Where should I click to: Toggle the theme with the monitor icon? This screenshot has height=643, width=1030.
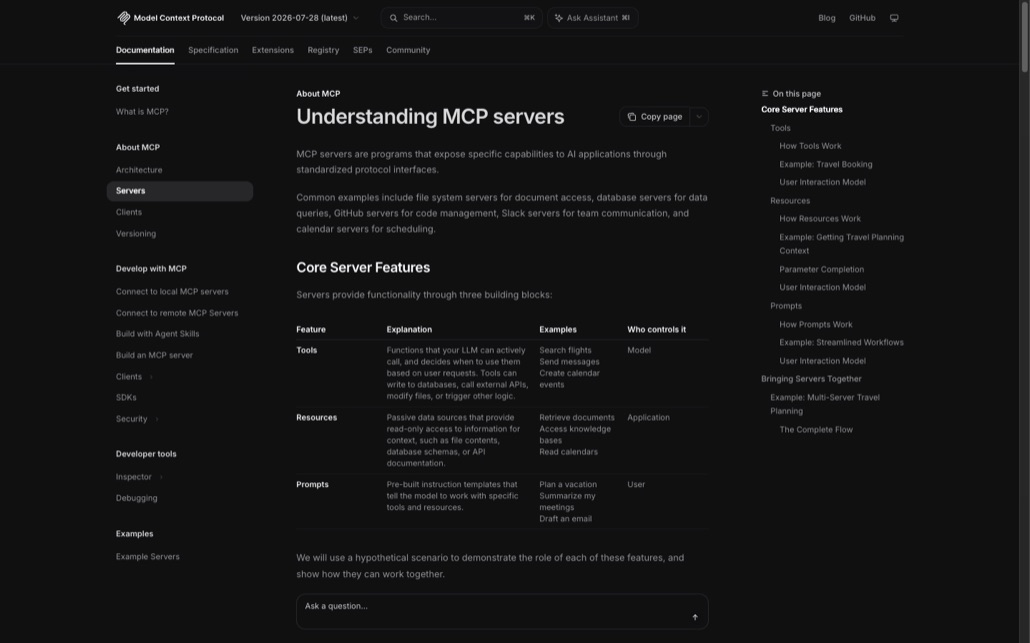[x=894, y=18]
